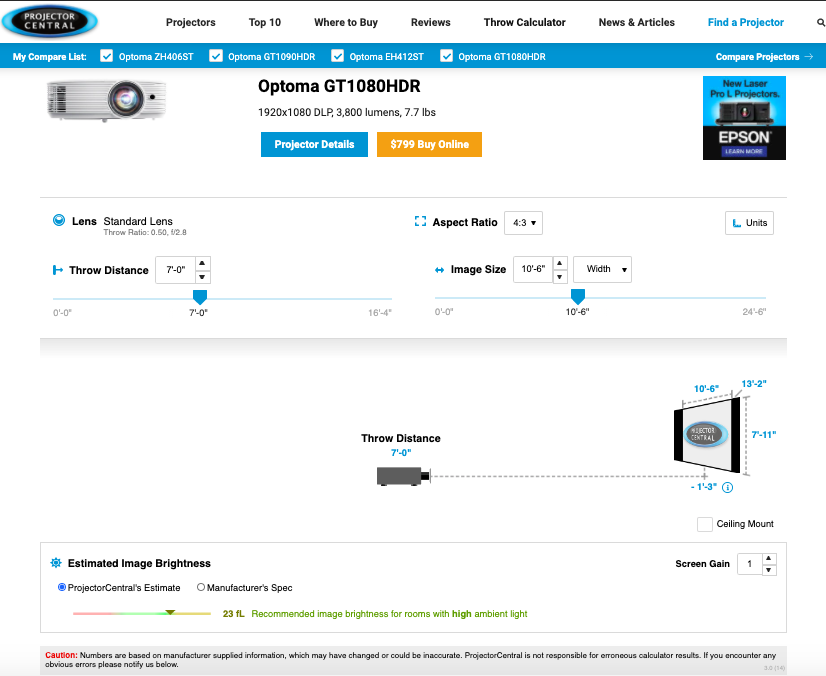Click the Standard Lens text

pos(138,221)
